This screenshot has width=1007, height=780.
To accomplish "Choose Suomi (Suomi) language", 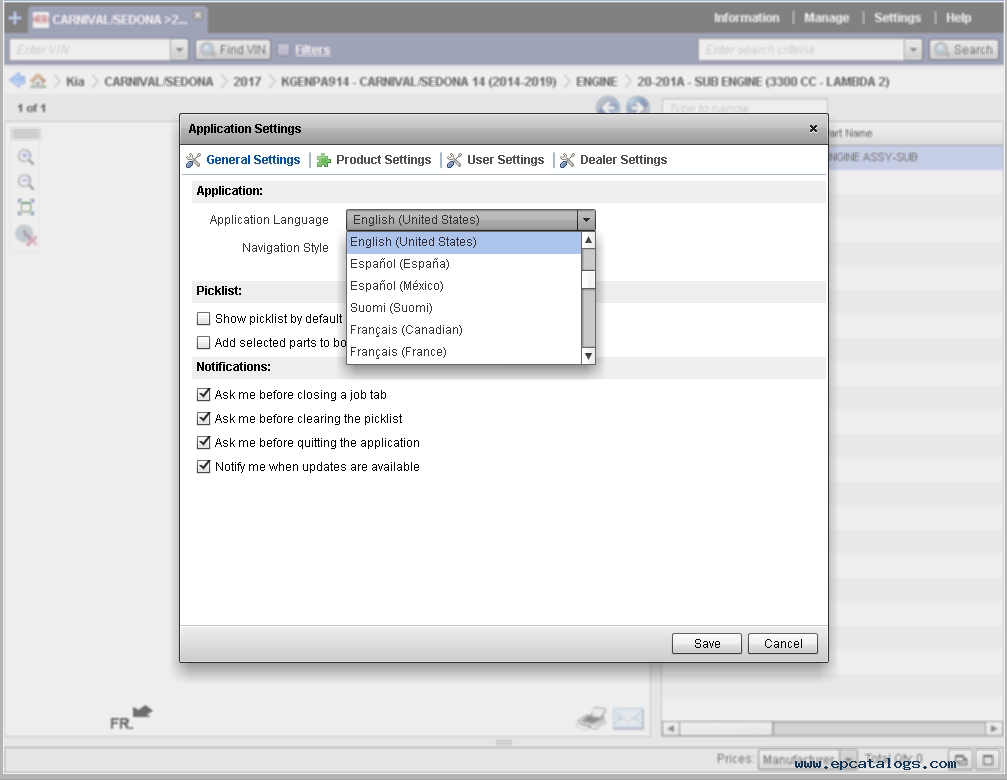I will [464, 308].
